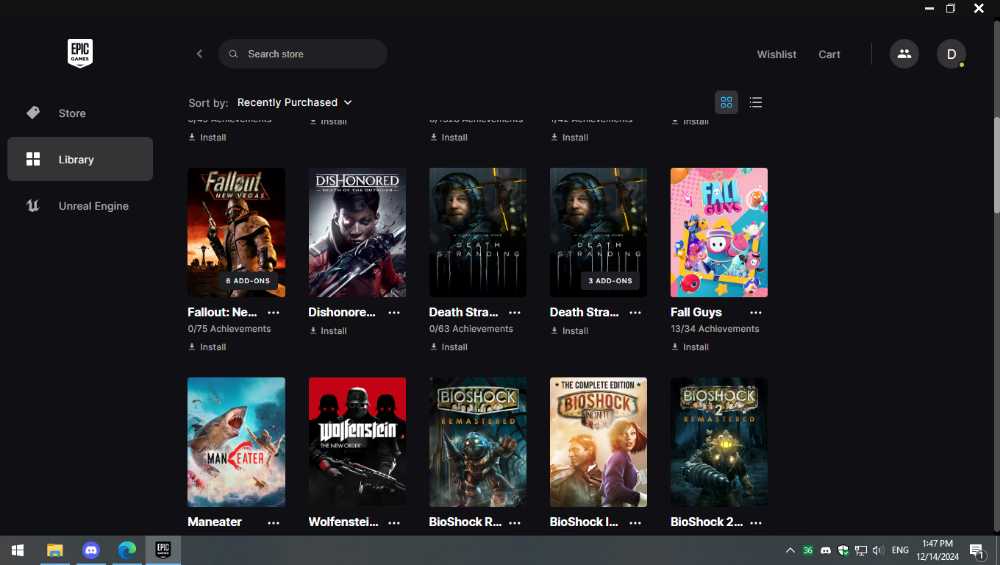Click in the Search store field
The height and width of the screenshot is (565, 1000).
pos(303,54)
